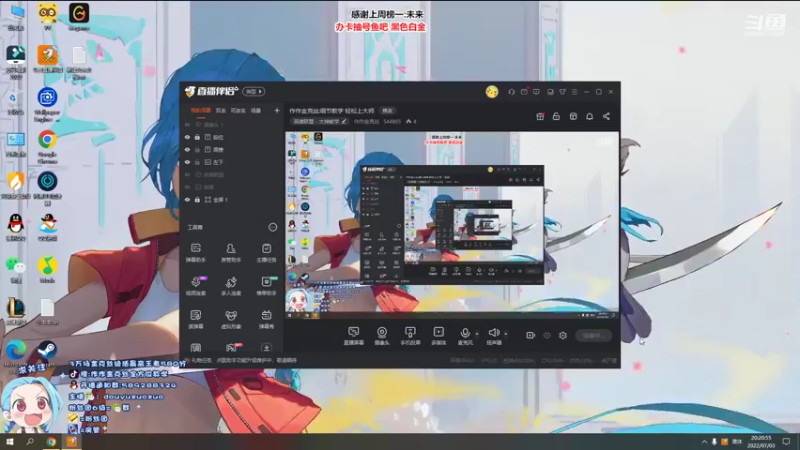Click the unlock padlock icon in header
800x450 pixels.
point(556,116)
